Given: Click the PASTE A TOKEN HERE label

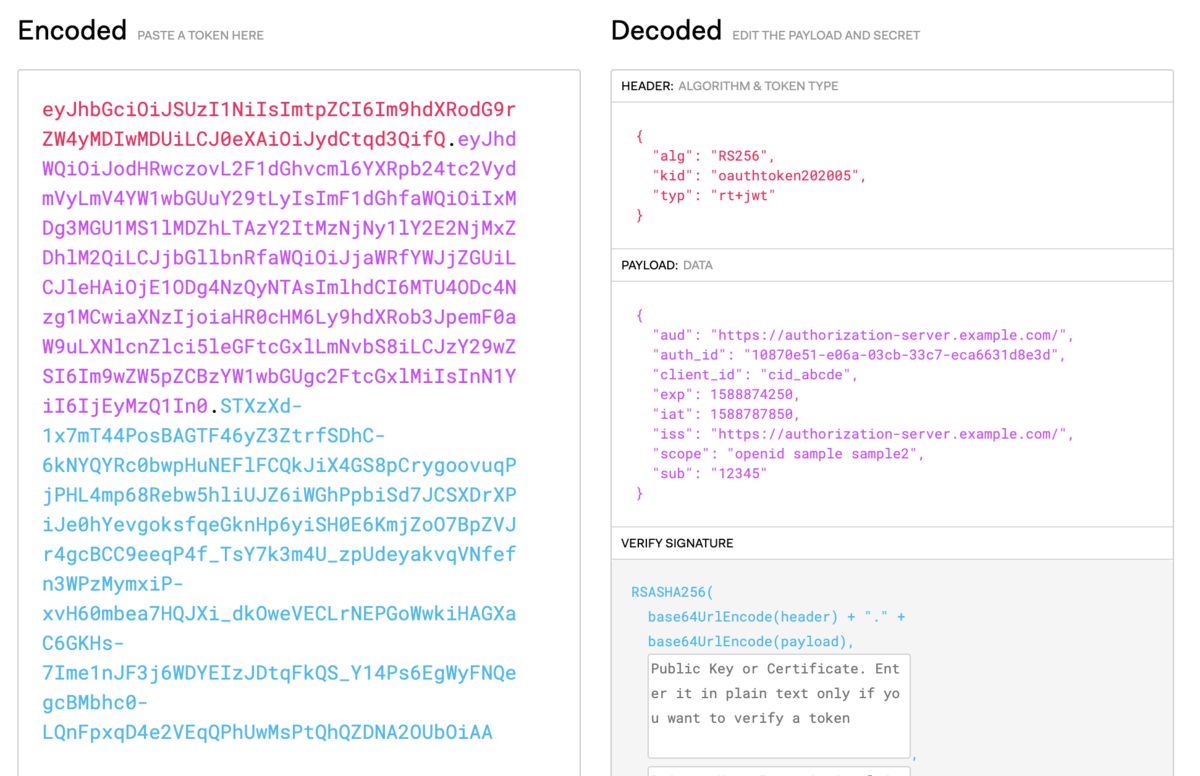Looking at the screenshot, I should (x=200, y=35).
